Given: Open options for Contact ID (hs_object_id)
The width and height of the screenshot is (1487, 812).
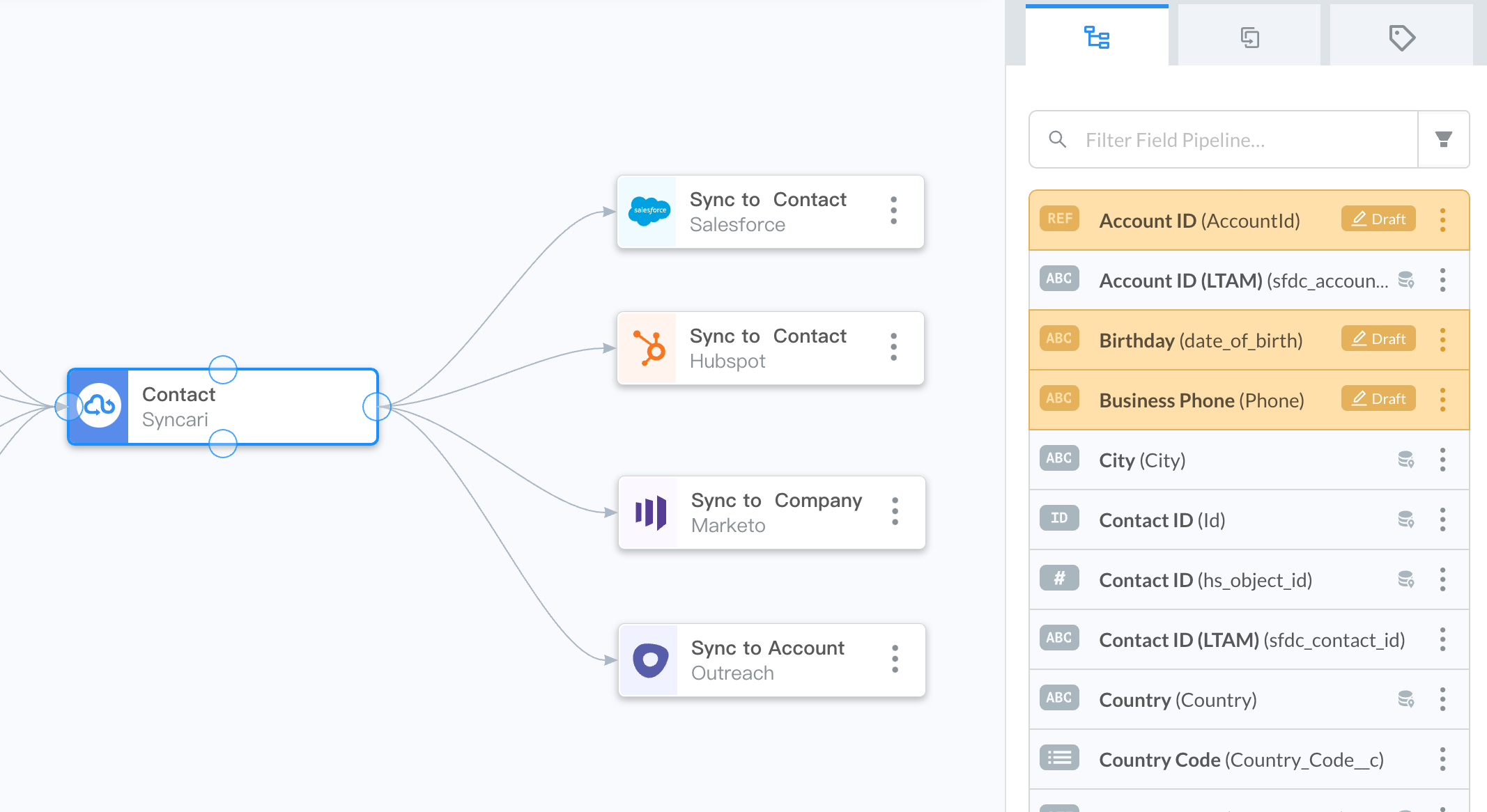Looking at the screenshot, I should pyautogui.click(x=1442, y=579).
